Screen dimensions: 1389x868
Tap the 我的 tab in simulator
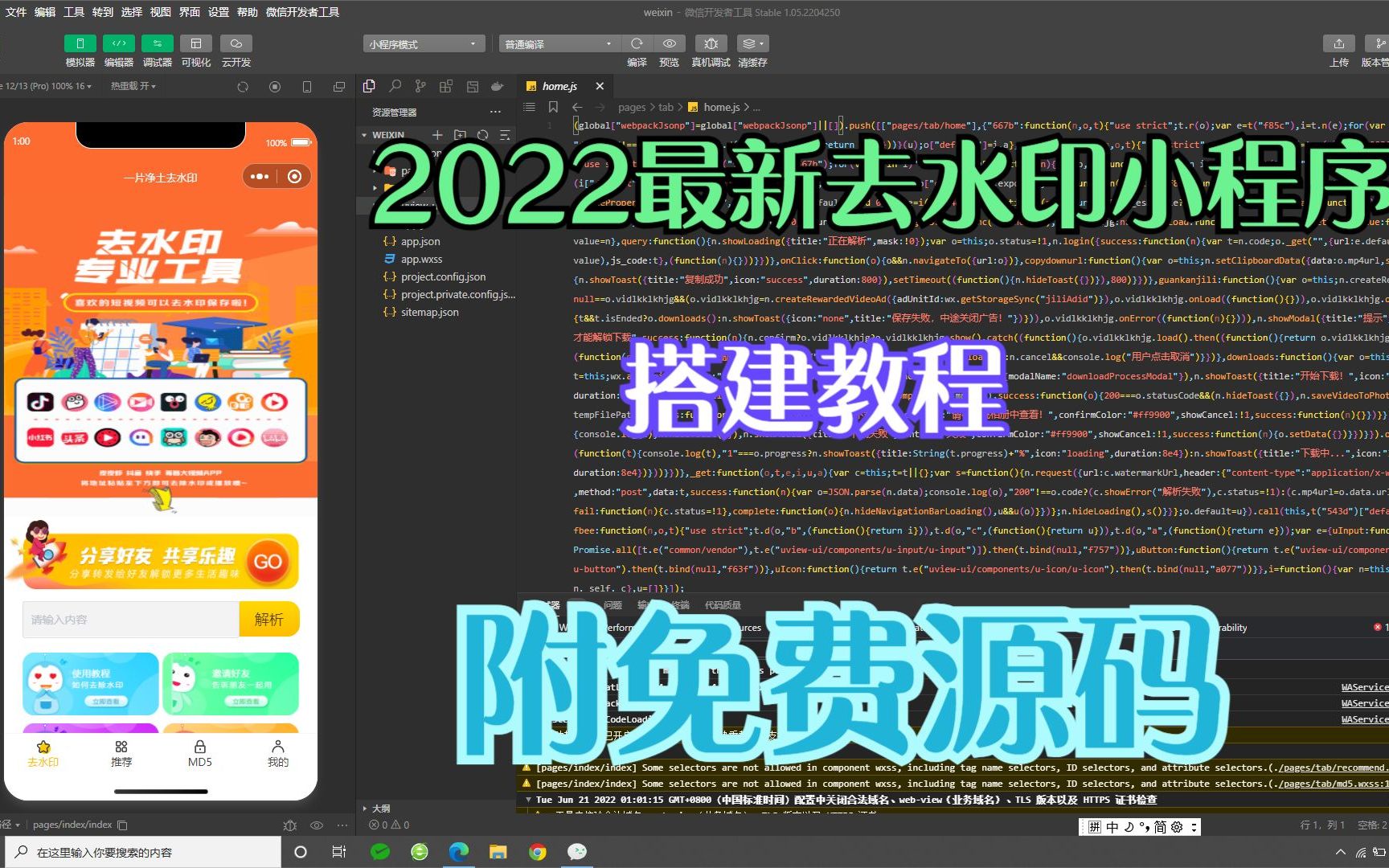[277, 754]
